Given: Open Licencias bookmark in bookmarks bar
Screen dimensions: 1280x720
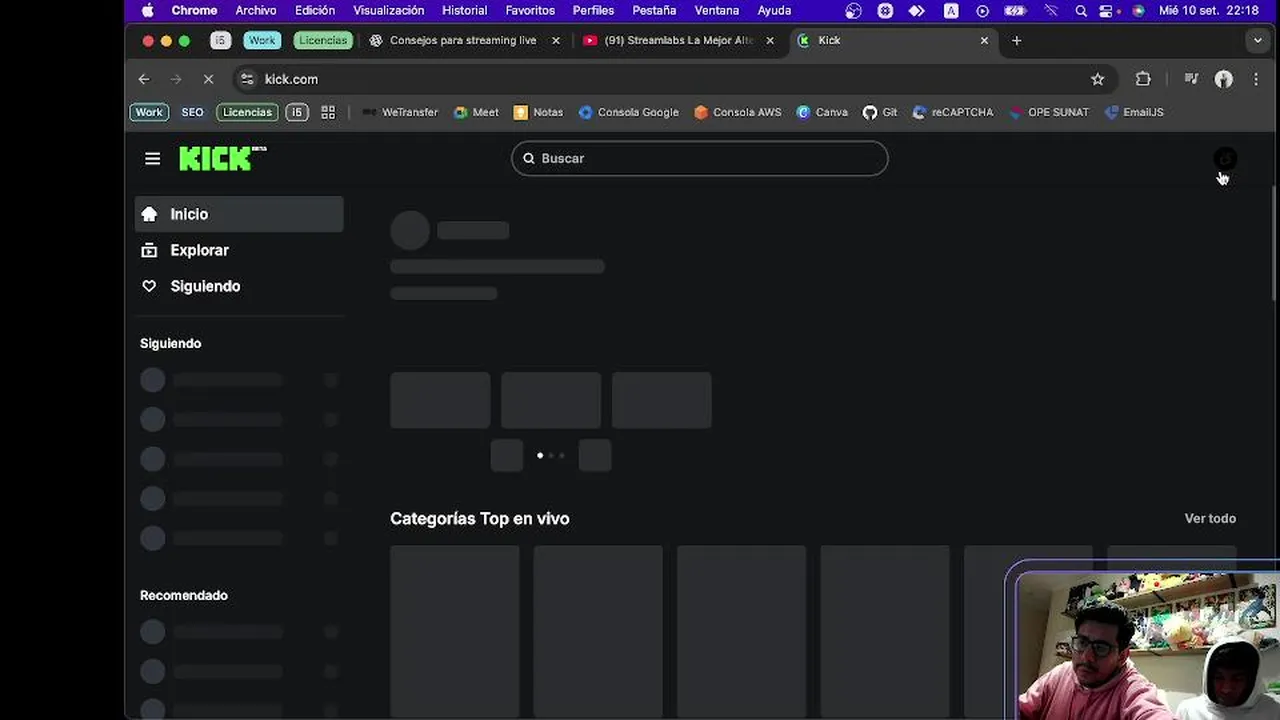Looking at the screenshot, I should point(247,112).
